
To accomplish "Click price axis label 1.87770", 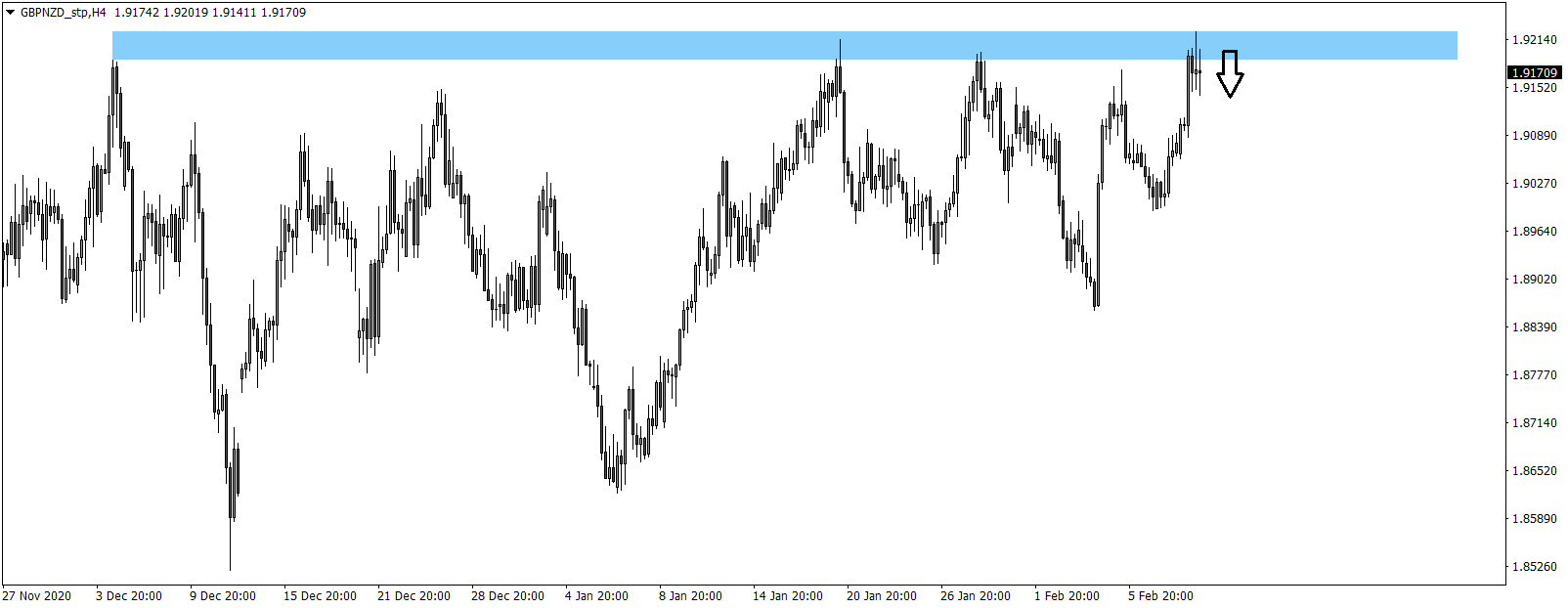I will coord(1535,375).
